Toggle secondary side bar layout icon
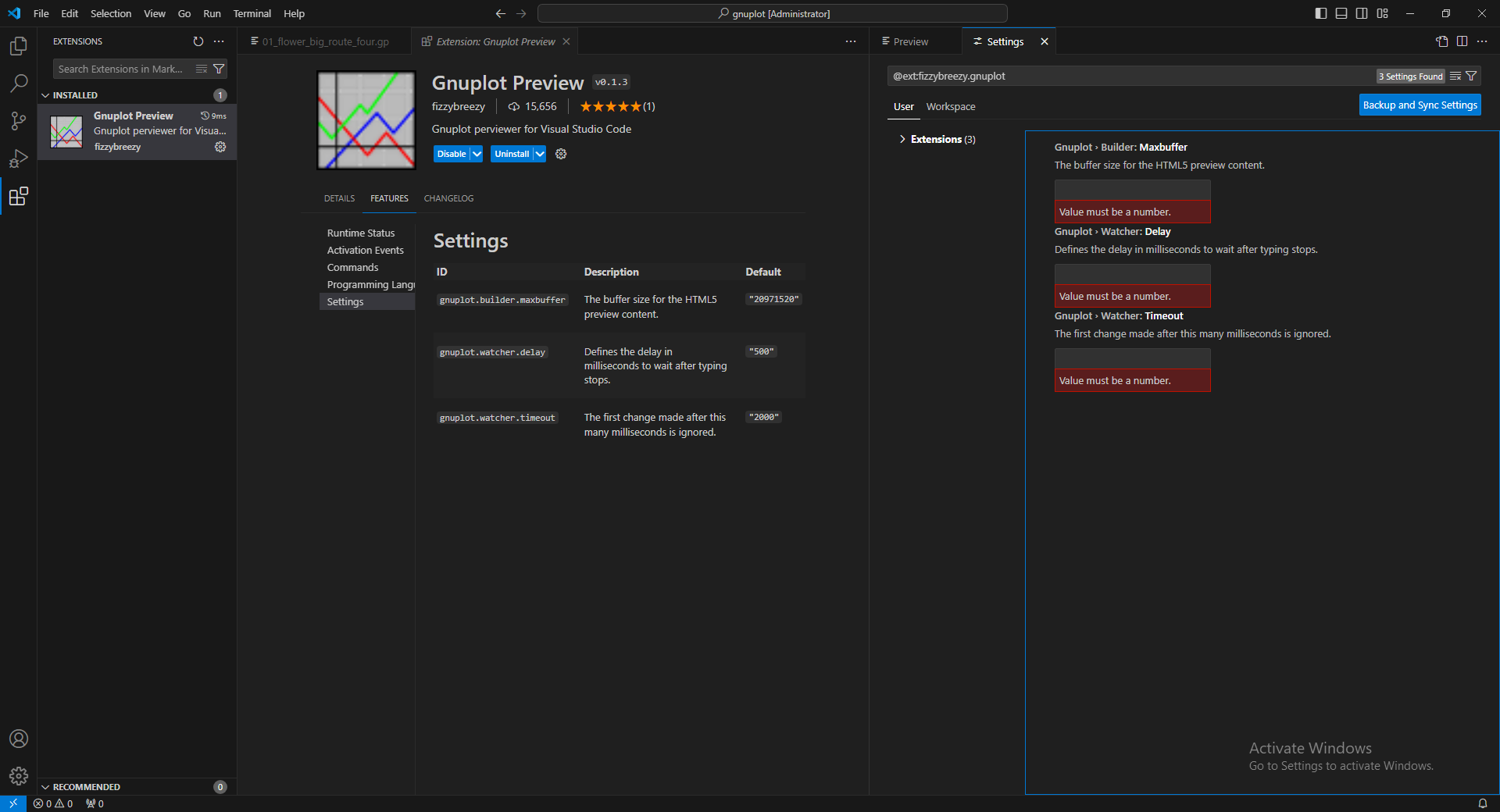Image resolution: width=1500 pixels, height=812 pixels. pos(1362,13)
